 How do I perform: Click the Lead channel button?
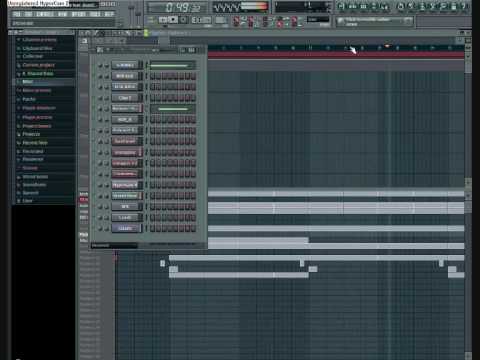(125, 218)
